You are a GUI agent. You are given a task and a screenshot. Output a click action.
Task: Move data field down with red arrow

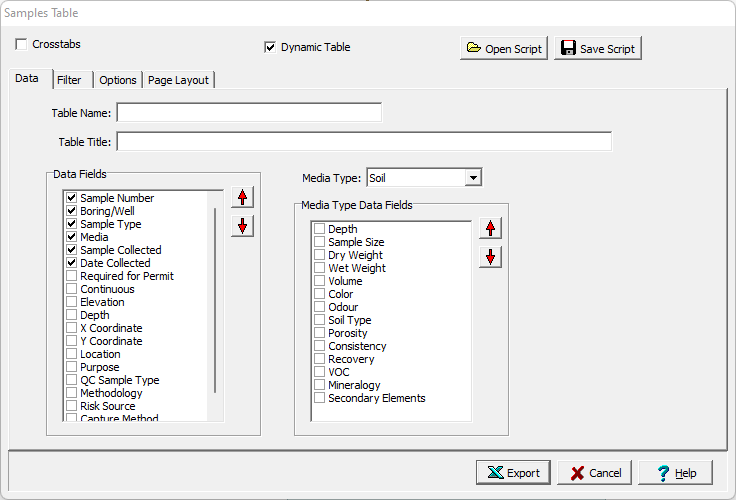[x=242, y=226]
